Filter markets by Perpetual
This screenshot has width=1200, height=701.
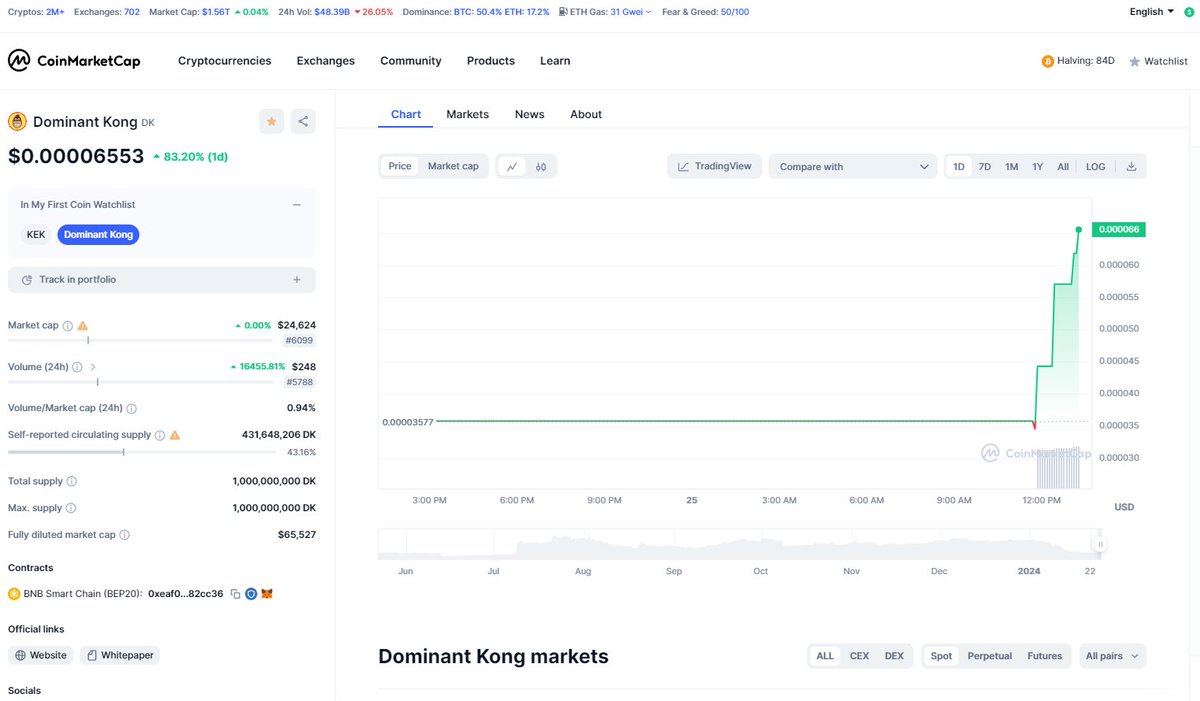(990, 656)
